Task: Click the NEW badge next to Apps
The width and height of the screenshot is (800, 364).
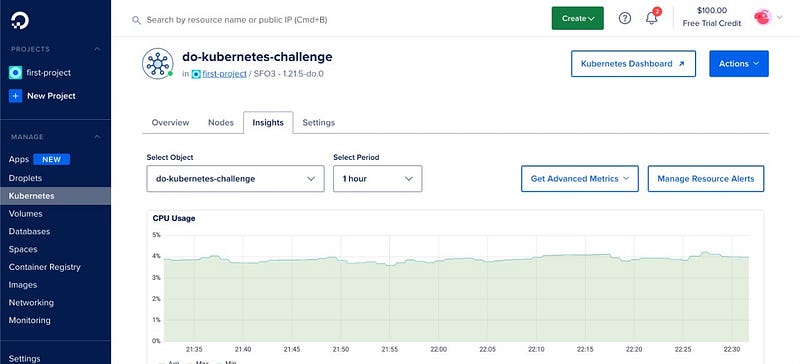Action: (52, 159)
